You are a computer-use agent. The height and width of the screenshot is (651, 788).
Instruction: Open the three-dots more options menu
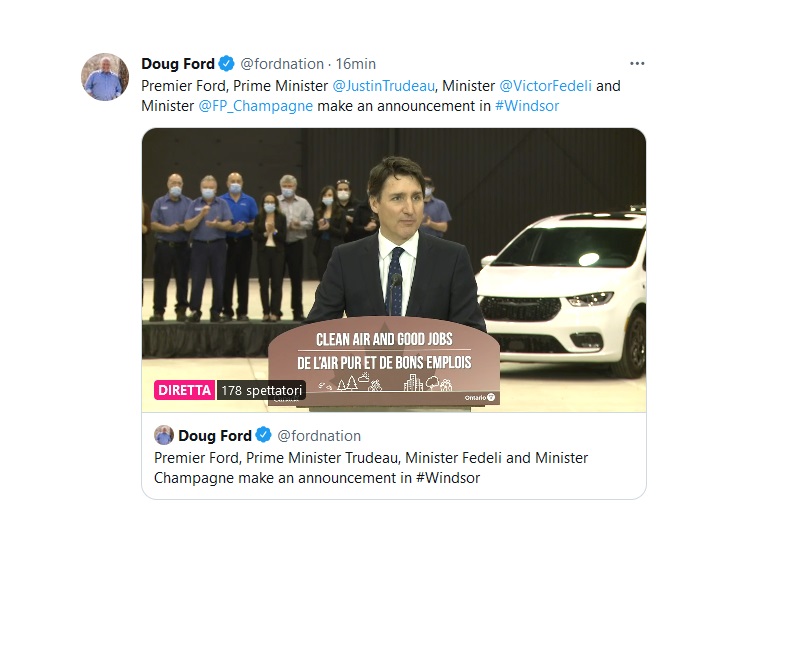pos(637,63)
